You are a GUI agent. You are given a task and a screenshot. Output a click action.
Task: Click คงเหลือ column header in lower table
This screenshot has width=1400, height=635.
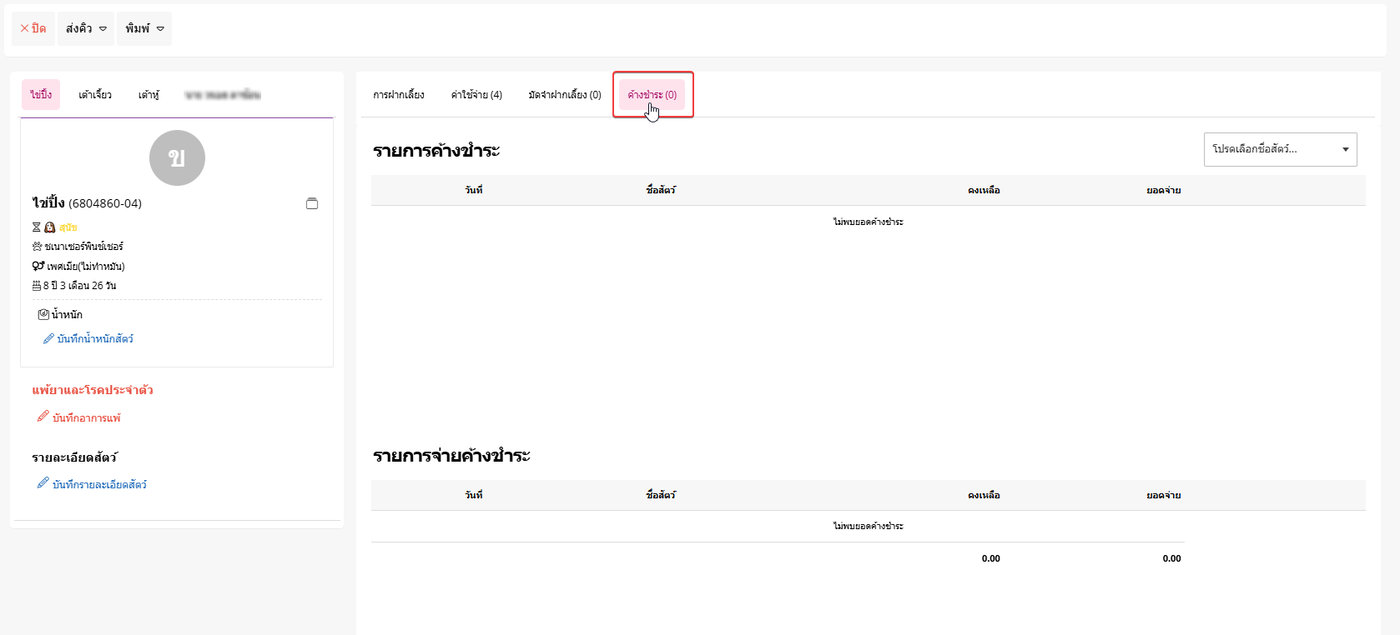coord(984,495)
